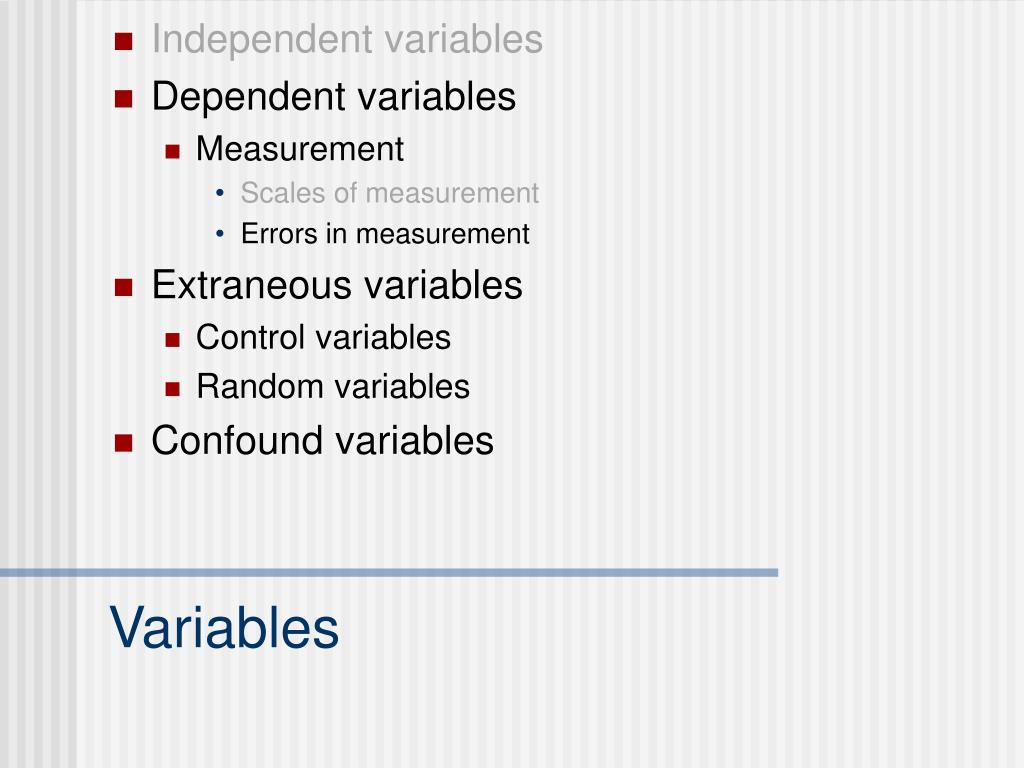Click the red bullet beside Independent variables

click(123, 42)
